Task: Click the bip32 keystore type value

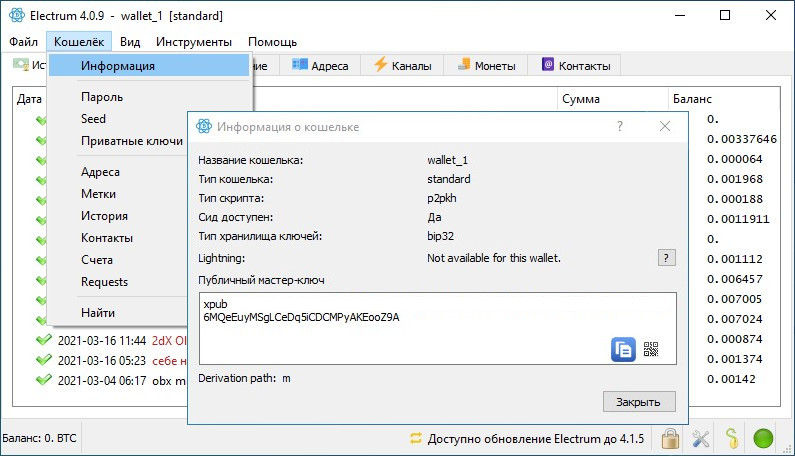Action: 441,236
